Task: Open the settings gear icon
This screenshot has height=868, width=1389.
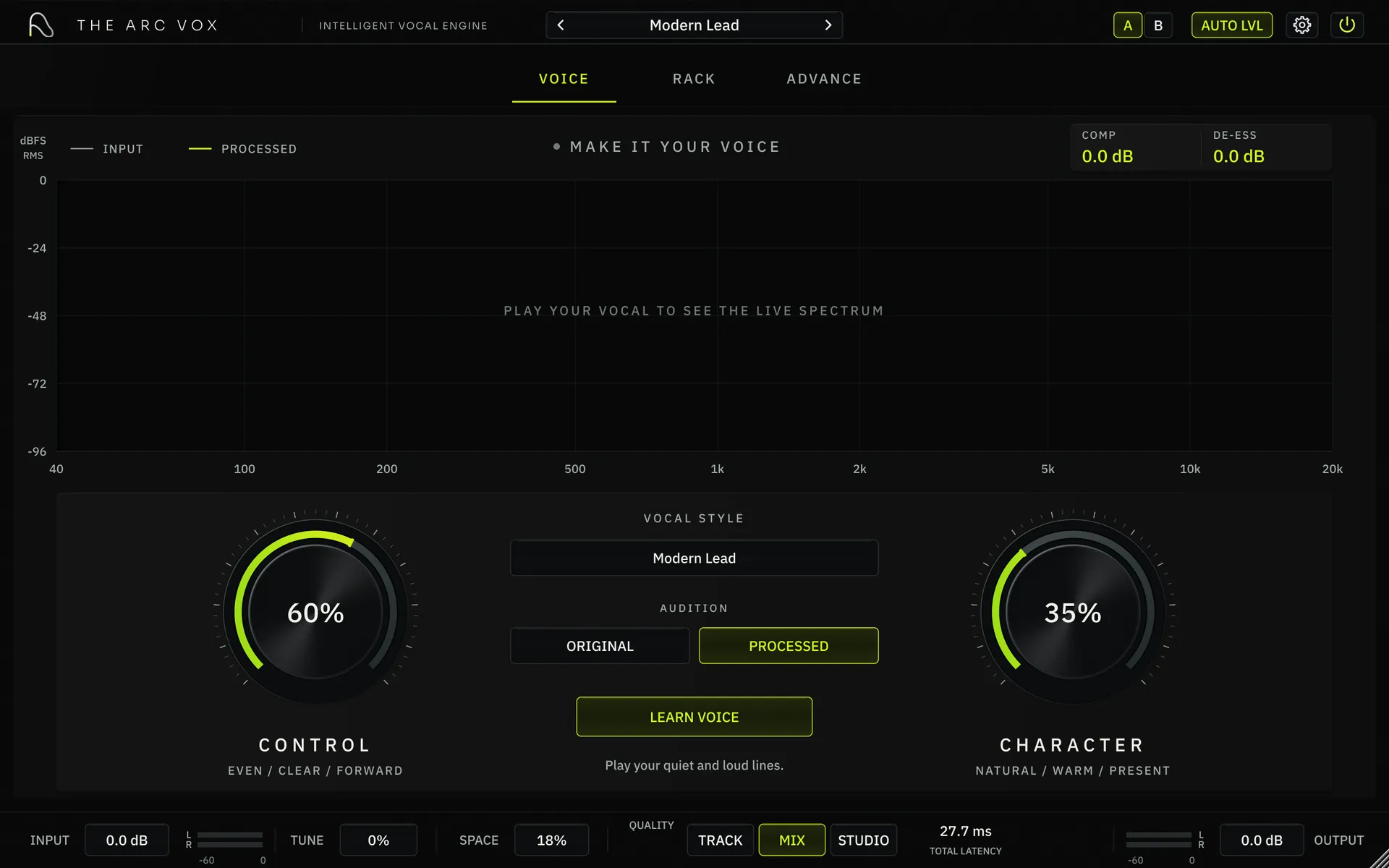Action: click(x=1301, y=25)
